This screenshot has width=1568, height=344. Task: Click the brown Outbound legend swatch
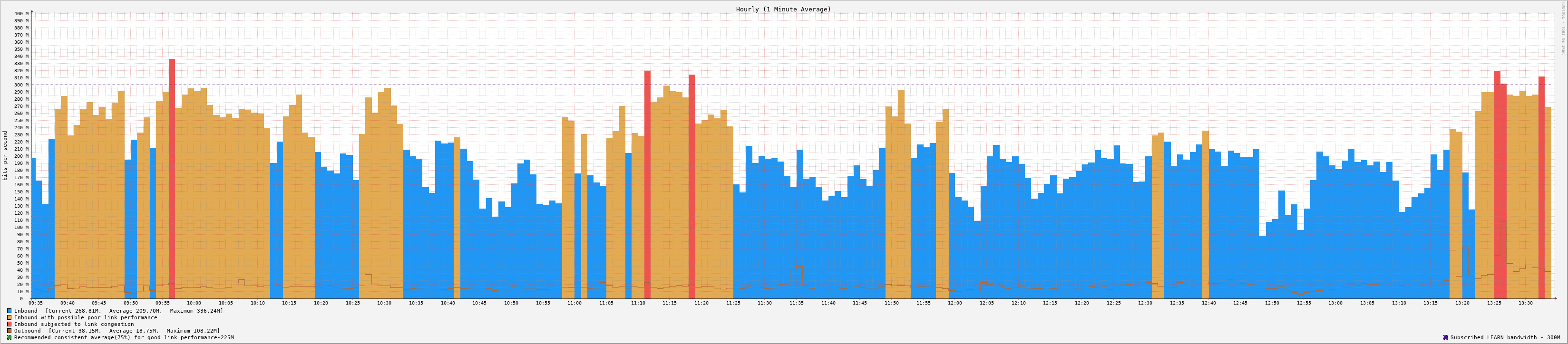click(x=9, y=331)
